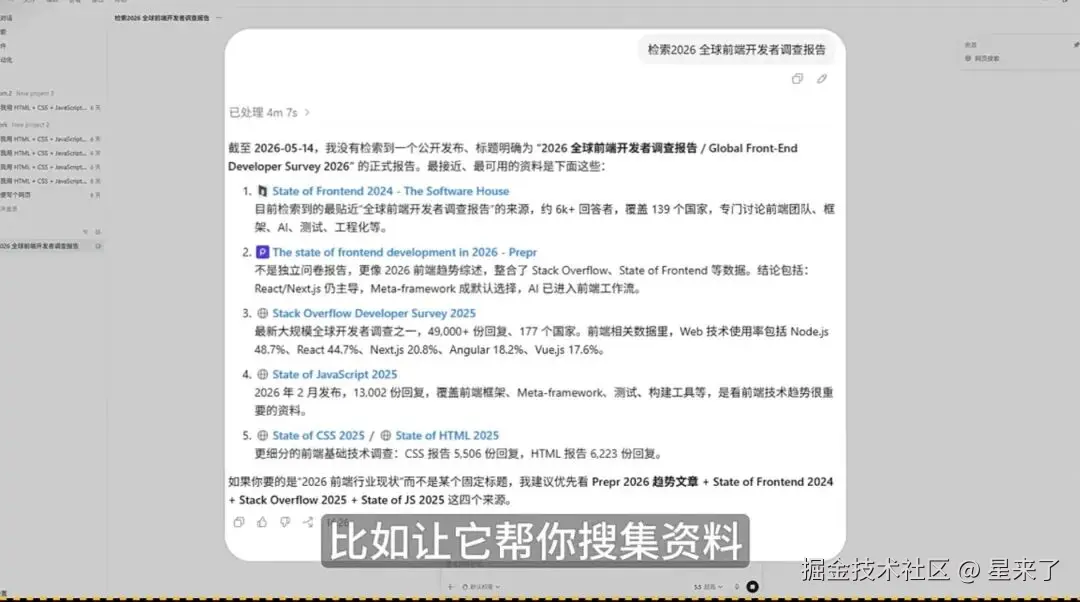
Task: Open State of Frontend 2024 - The Software House link
Action: (391, 191)
